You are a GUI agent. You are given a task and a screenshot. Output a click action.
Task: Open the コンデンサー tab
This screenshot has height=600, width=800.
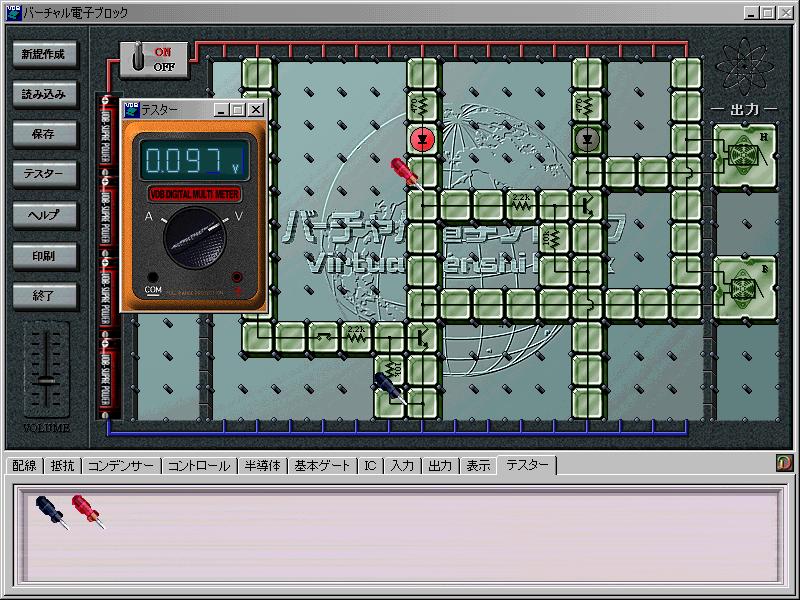121,466
